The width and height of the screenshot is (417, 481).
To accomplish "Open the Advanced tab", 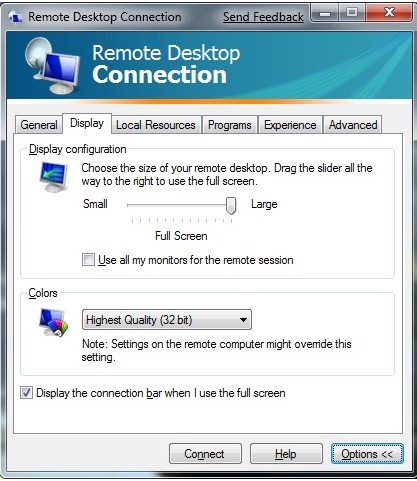I will click(x=353, y=125).
